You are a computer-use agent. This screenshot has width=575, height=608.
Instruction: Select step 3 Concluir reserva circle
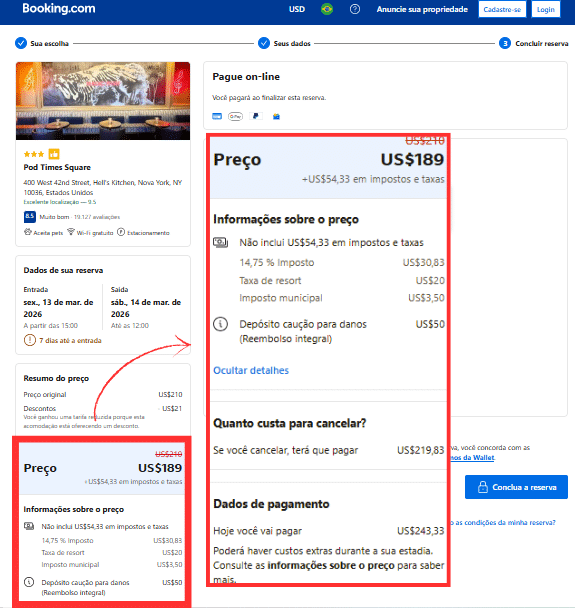click(x=505, y=43)
